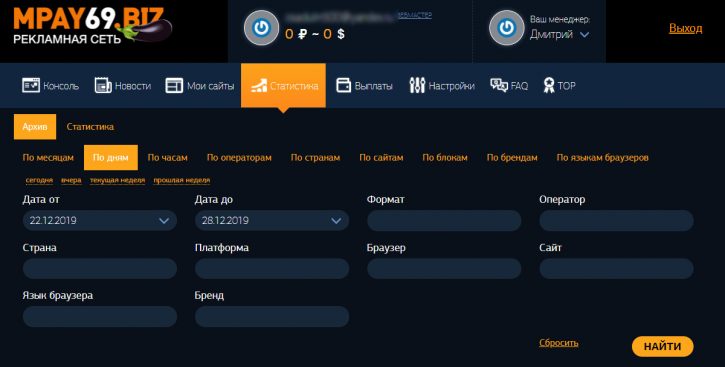
Task: Select the По часам report tab
Action: pyautogui.click(x=167, y=158)
